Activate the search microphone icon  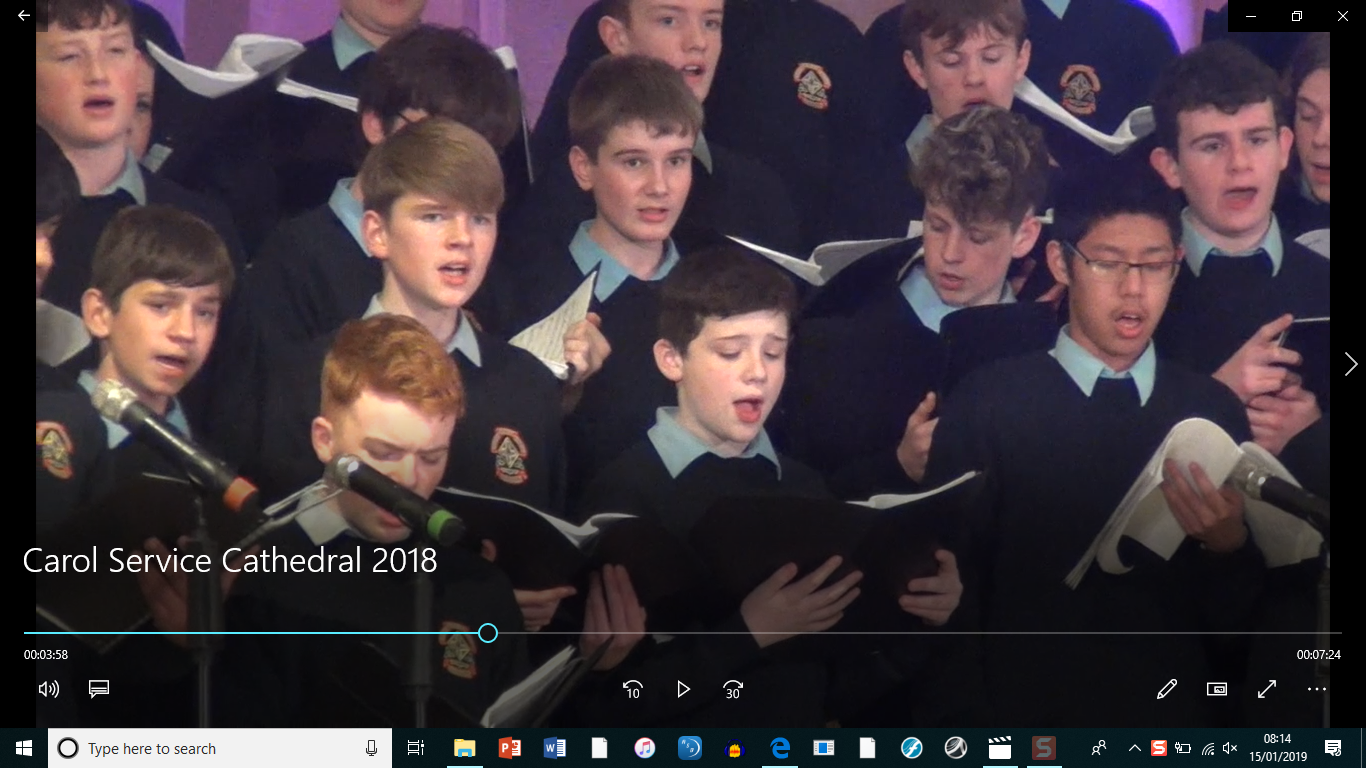[371, 748]
